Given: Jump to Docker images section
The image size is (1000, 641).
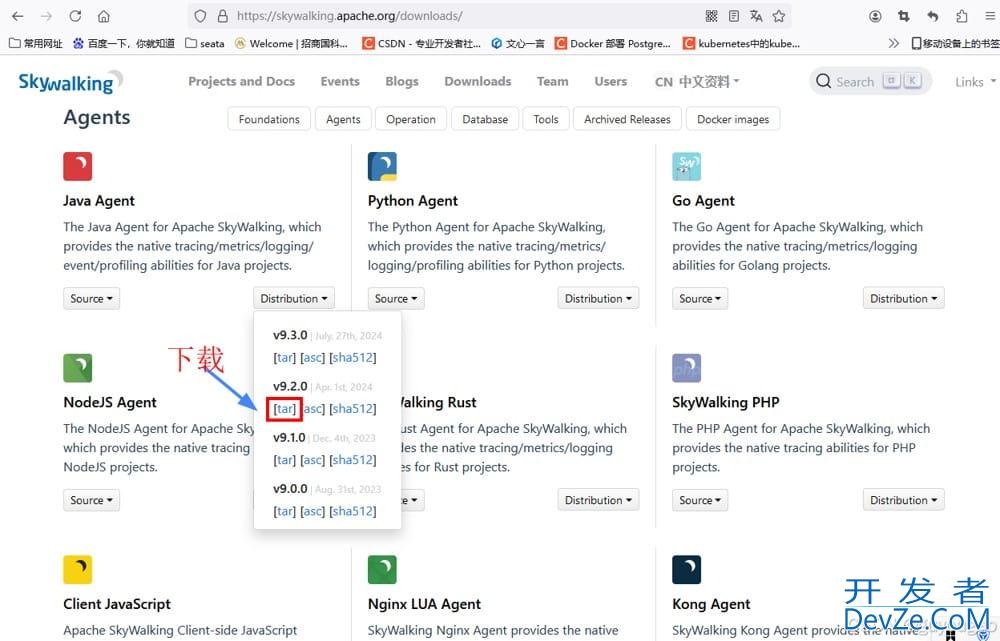Looking at the screenshot, I should (733, 119).
